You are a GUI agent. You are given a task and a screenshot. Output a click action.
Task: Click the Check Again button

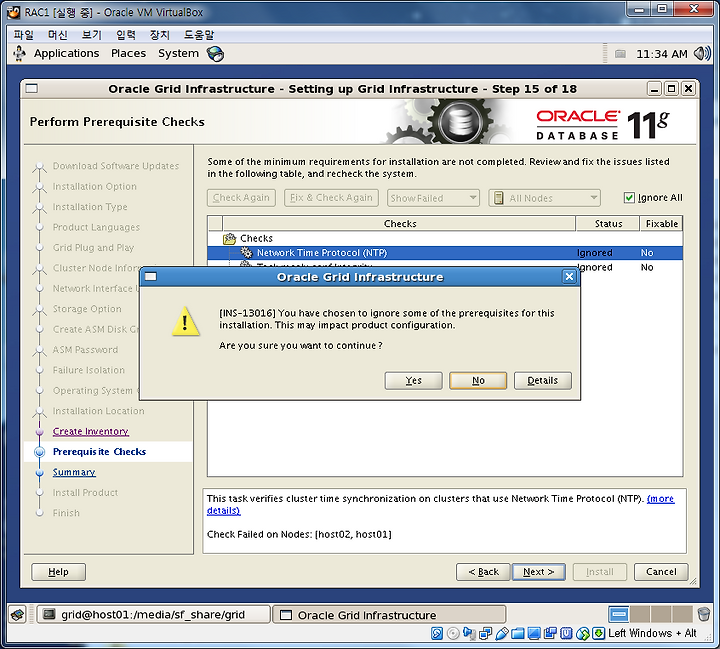click(241, 198)
